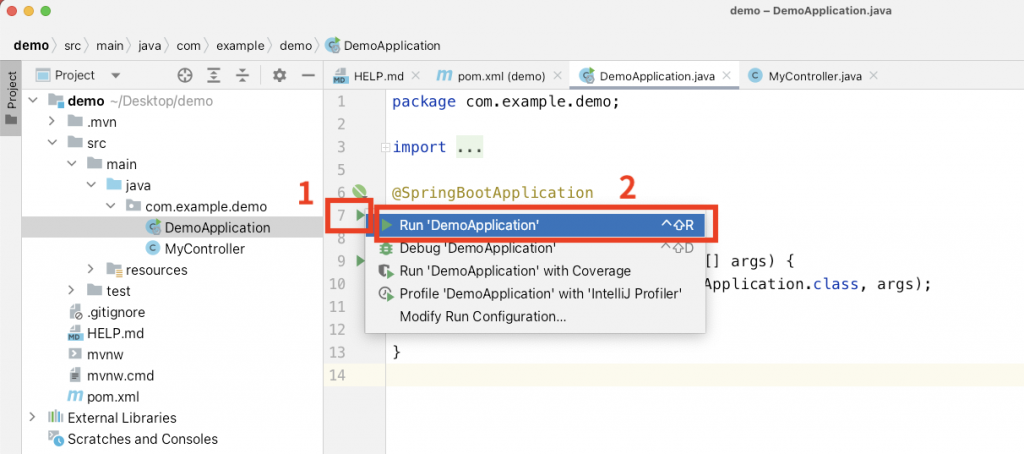Collapse the main folder
The image size is (1024, 454).
pyautogui.click(x=72, y=165)
